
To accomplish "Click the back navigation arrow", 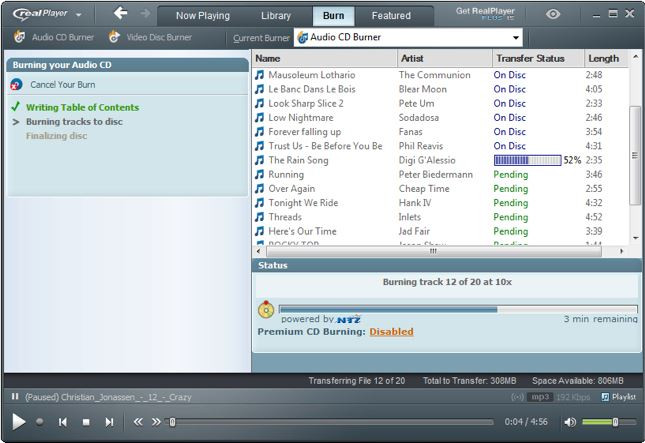I will pyautogui.click(x=121, y=14).
